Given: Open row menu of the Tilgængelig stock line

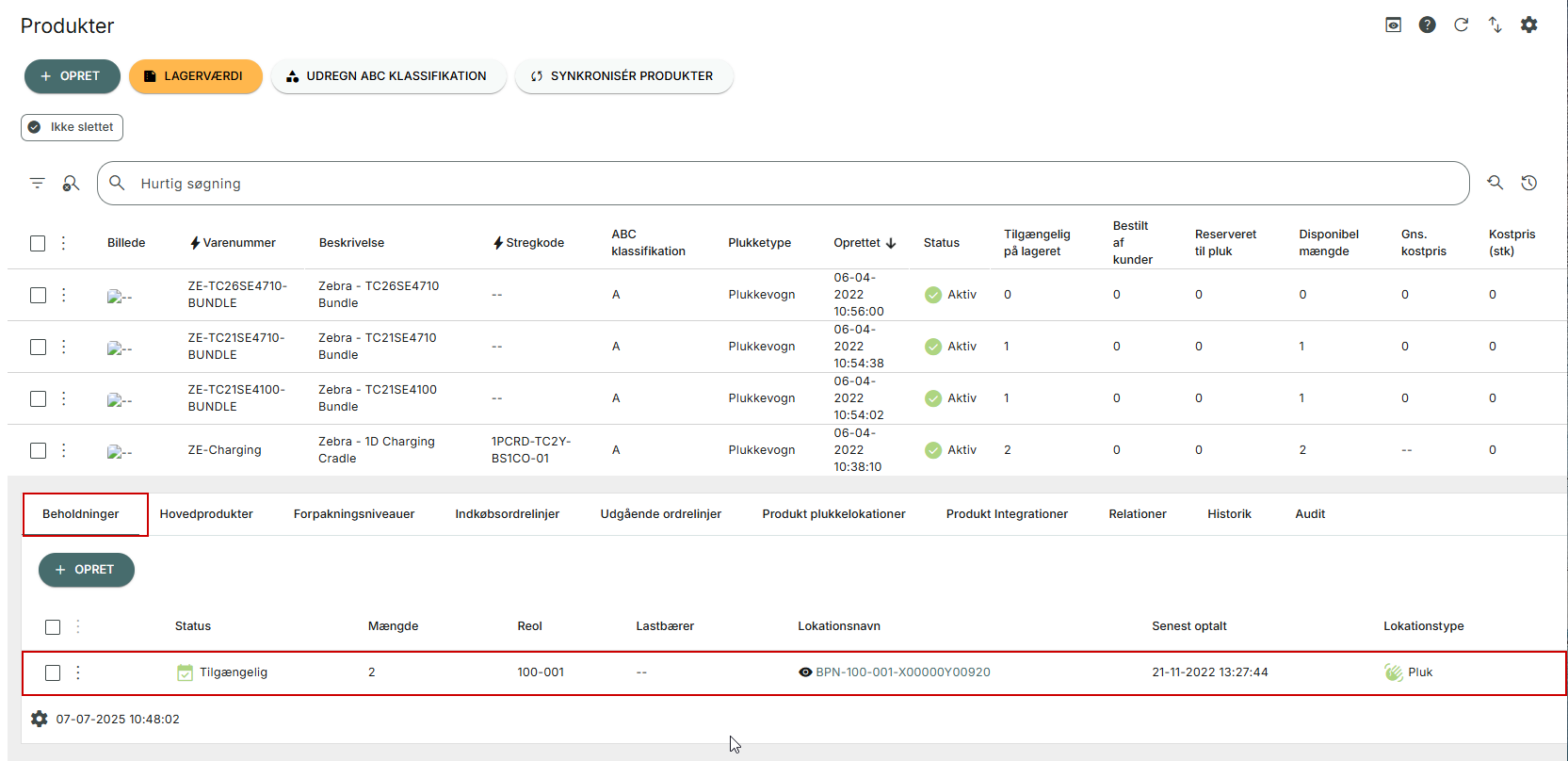Looking at the screenshot, I should 78,672.
